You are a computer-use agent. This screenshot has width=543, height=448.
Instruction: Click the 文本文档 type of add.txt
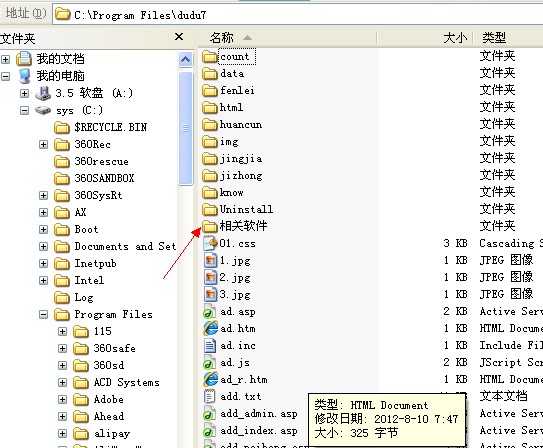pyautogui.click(x=504, y=396)
